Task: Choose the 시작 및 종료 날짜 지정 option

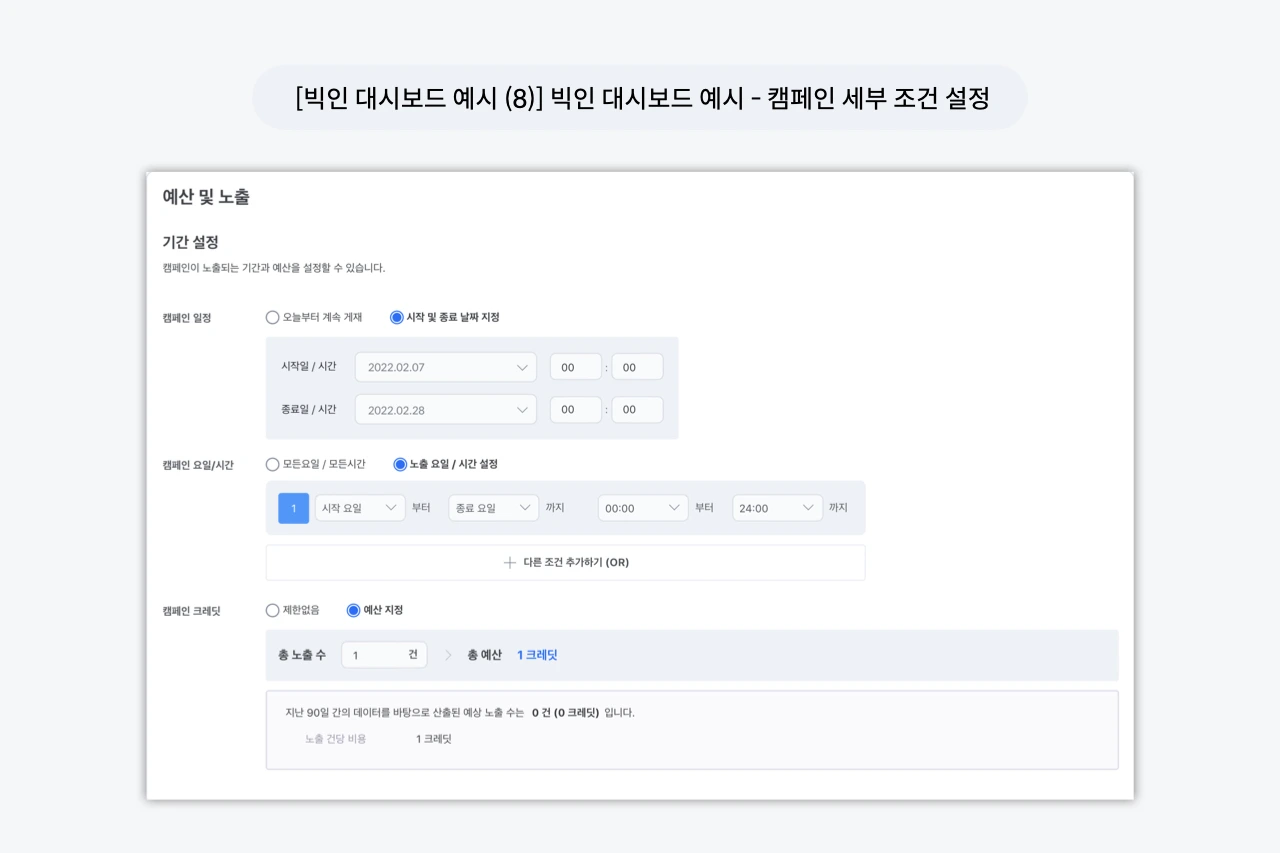Action: click(396, 317)
